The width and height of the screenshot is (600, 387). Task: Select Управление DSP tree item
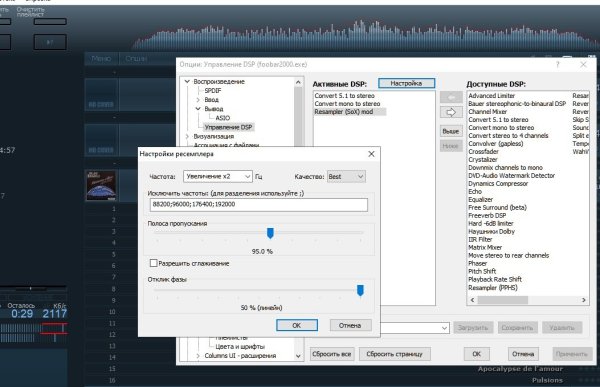coord(228,127)
